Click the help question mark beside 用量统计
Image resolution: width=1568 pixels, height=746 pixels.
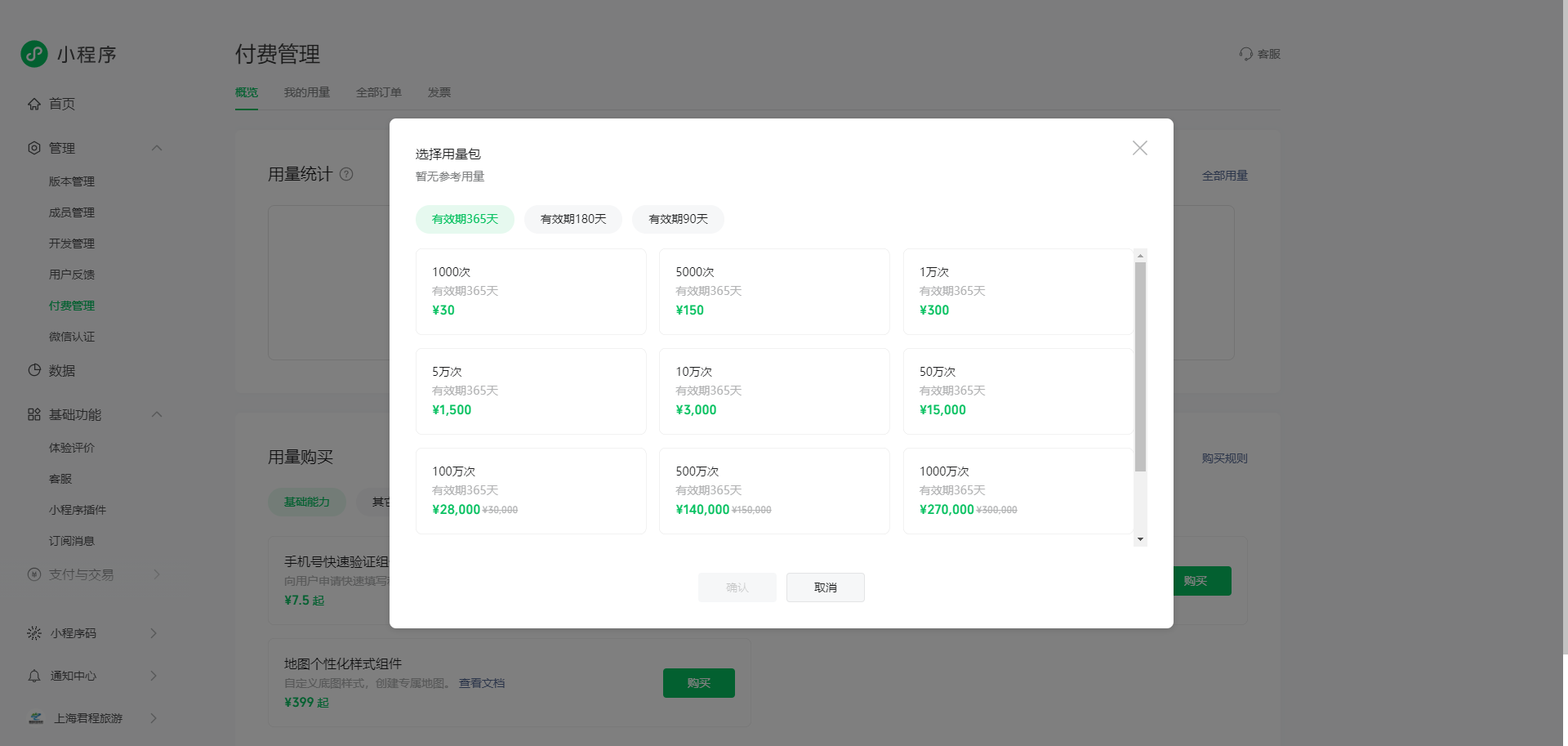tap(346, 174)
